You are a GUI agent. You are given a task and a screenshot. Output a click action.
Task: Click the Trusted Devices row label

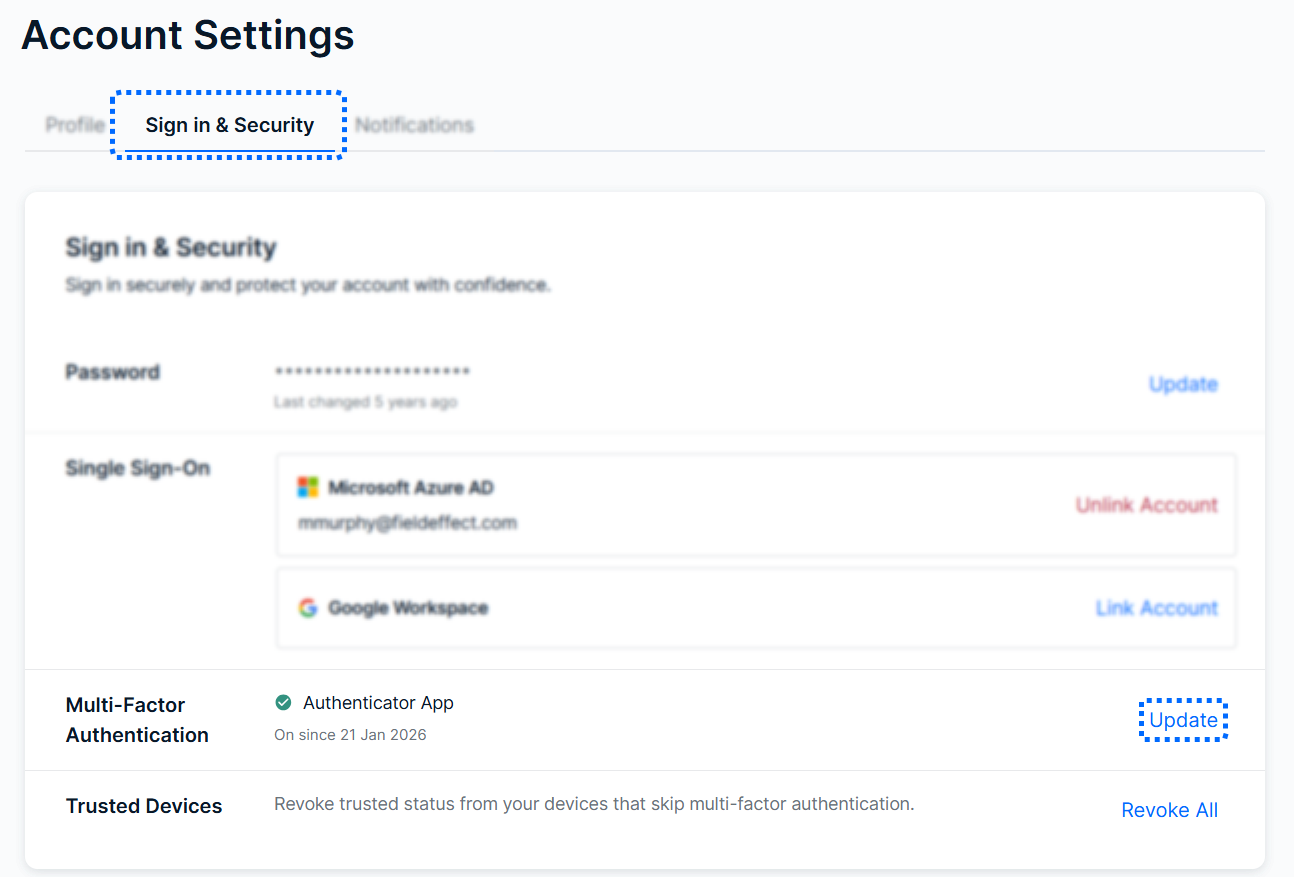144,806
